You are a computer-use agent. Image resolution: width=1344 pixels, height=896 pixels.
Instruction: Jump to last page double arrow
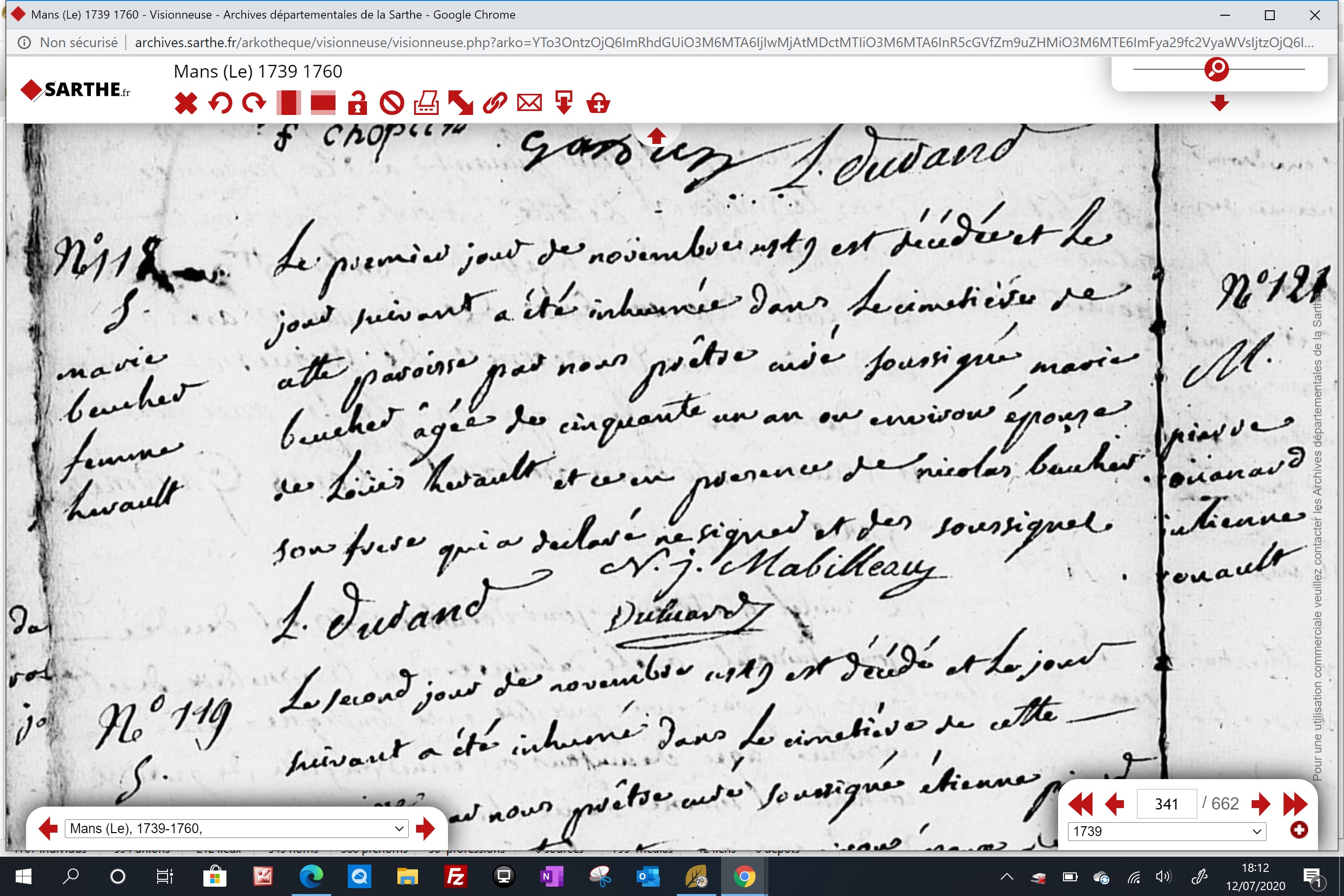[1295, 804]
